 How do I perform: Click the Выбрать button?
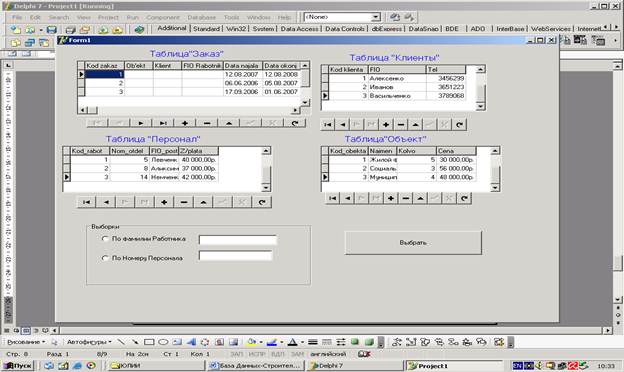[413, 242]
